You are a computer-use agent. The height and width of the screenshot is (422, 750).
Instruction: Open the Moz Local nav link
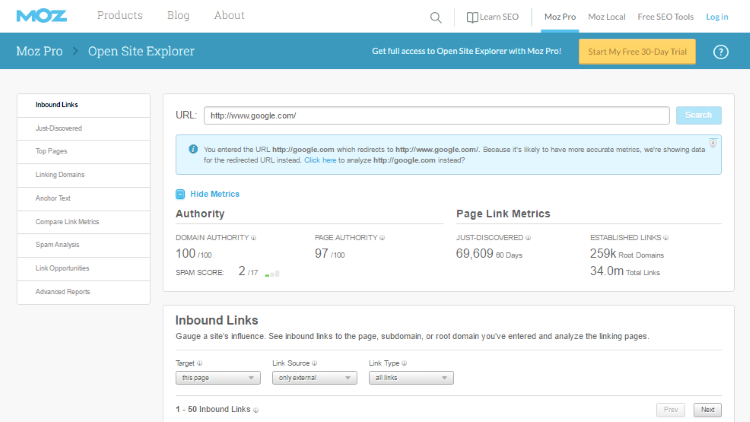[x=607, y=17]
